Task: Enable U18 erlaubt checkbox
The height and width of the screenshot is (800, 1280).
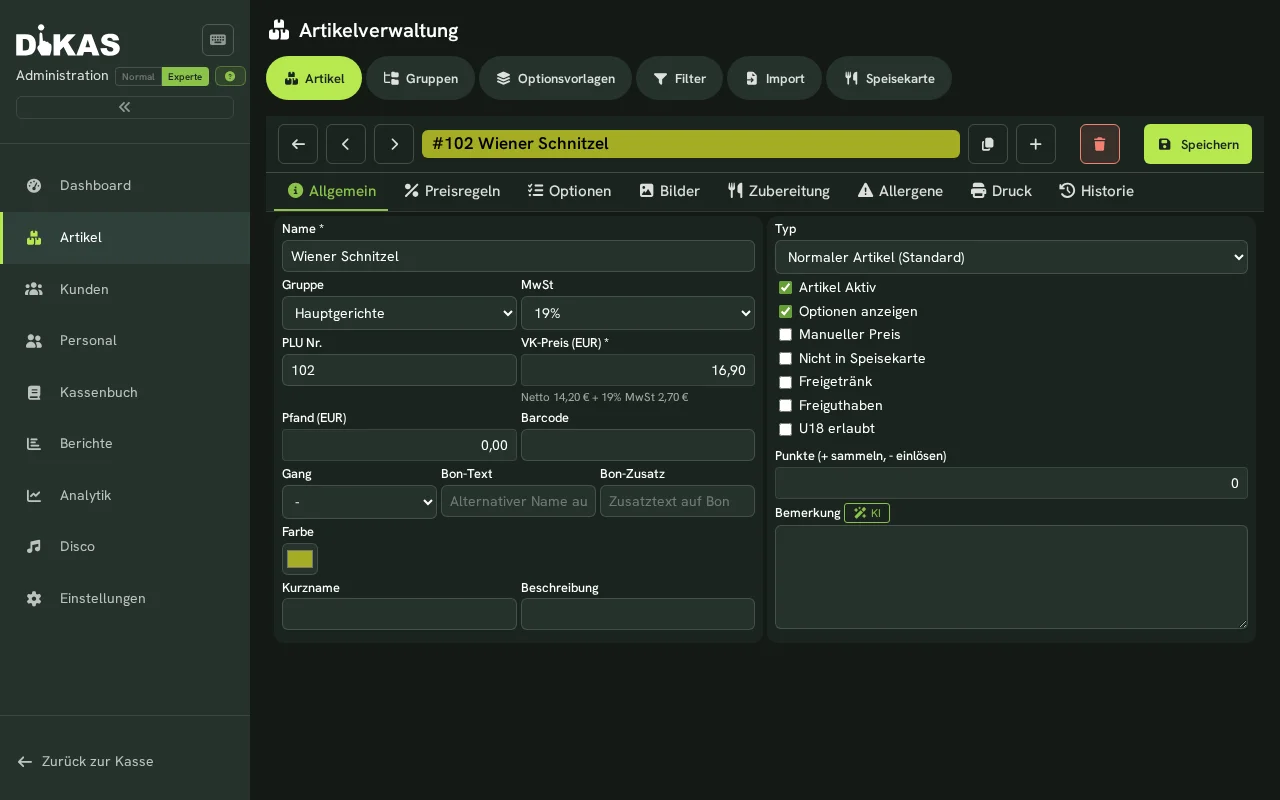Action: (x=785, y=428)
